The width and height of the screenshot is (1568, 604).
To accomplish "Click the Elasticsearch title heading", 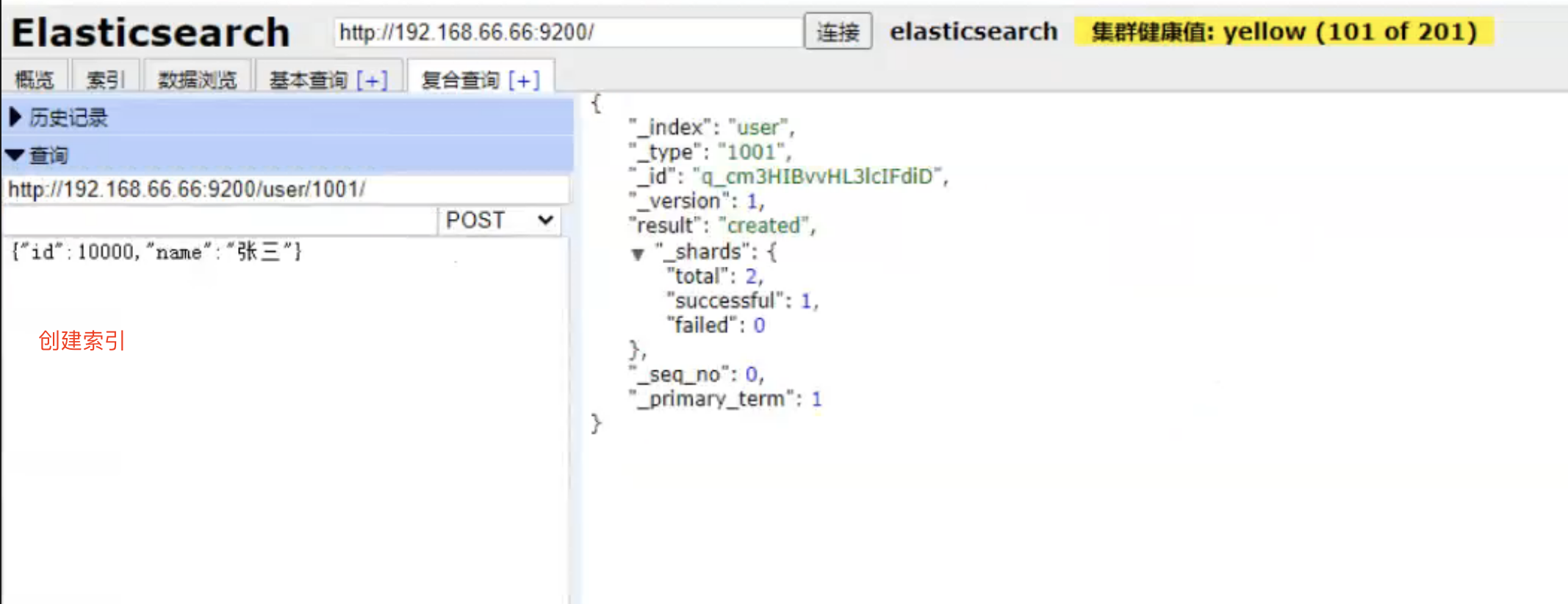I will point(151,32).
